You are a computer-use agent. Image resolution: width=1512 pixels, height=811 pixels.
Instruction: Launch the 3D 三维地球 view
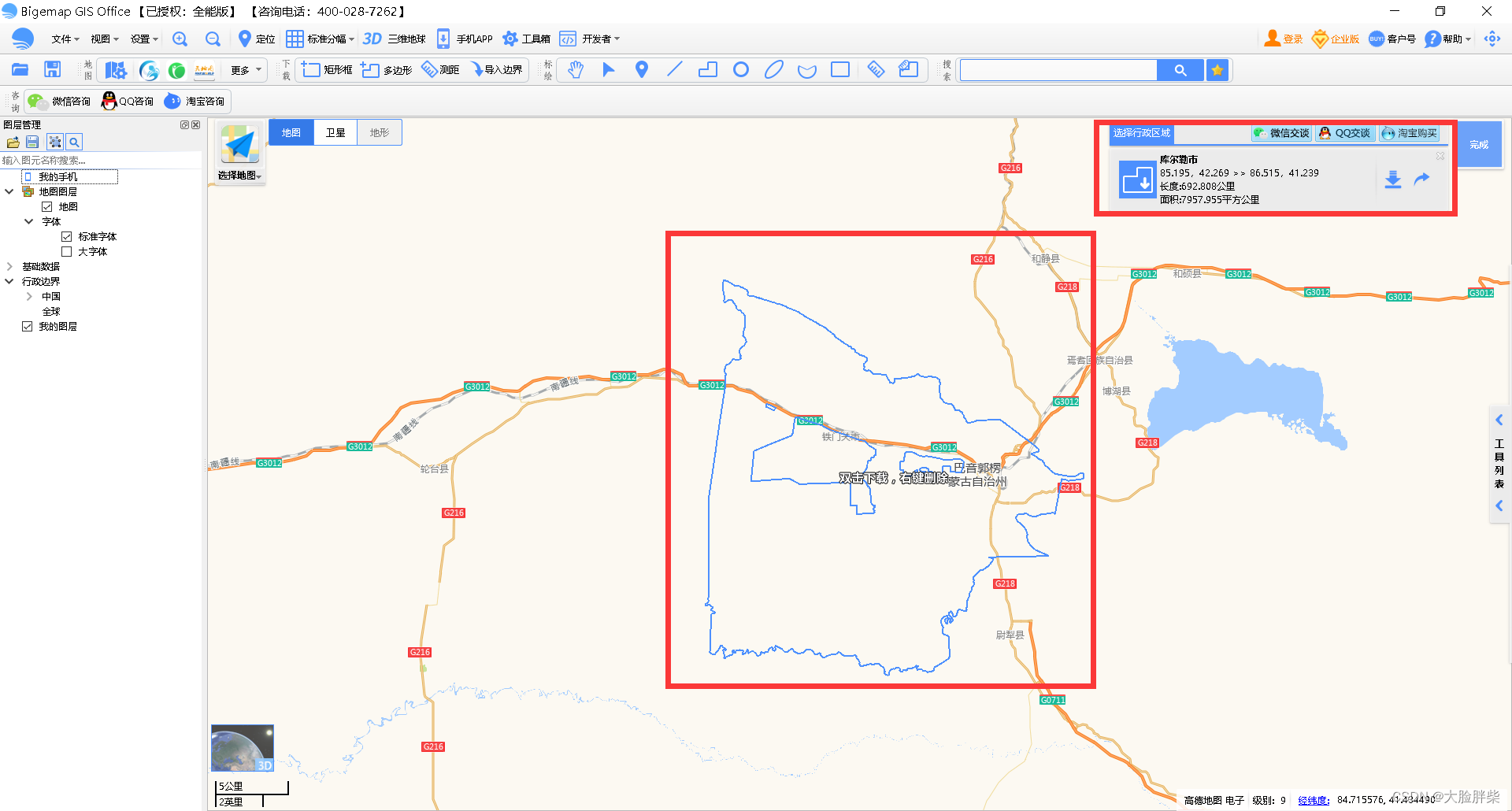[394, 39]
